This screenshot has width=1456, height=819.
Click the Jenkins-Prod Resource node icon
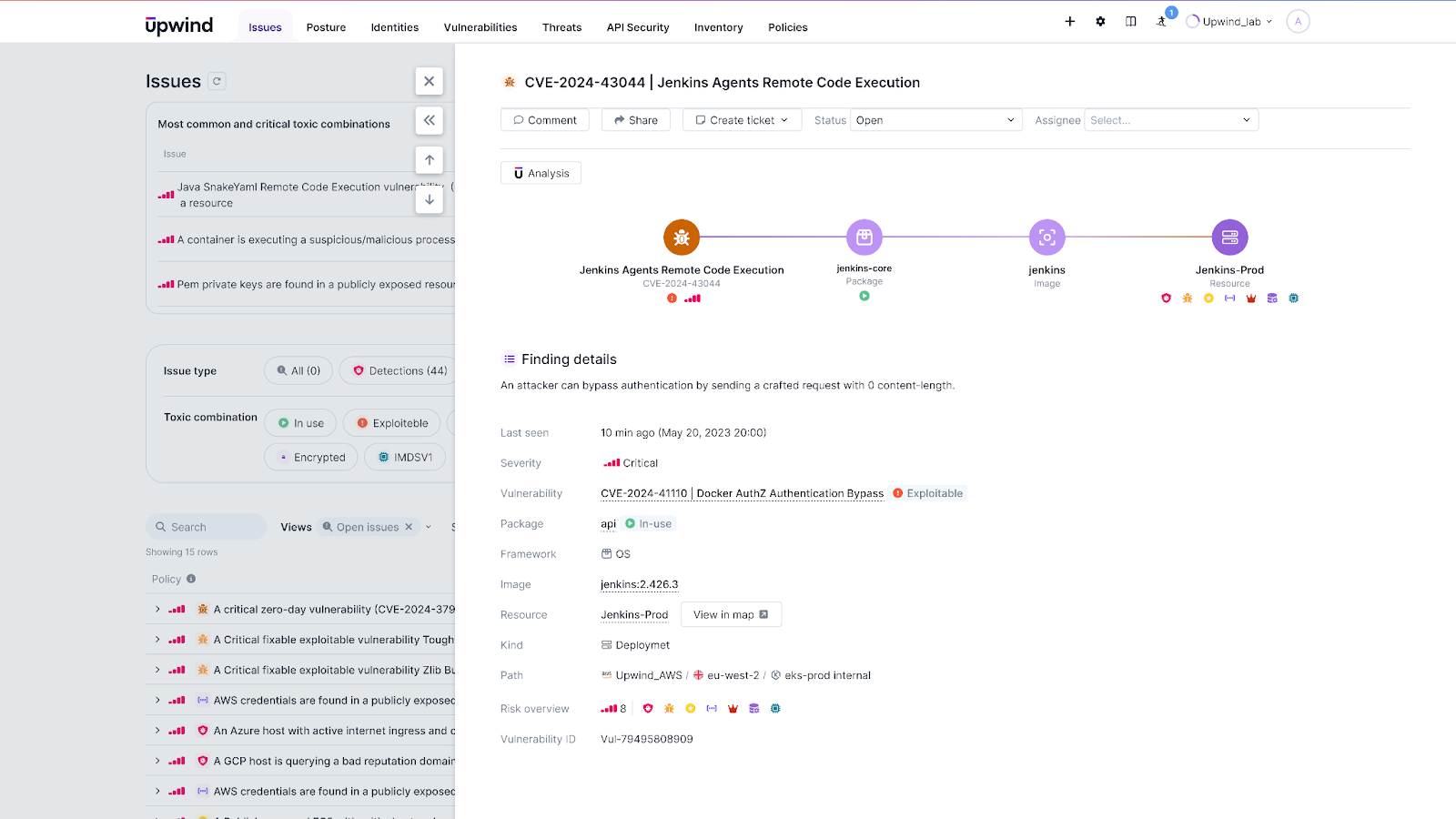[1229, 237]
